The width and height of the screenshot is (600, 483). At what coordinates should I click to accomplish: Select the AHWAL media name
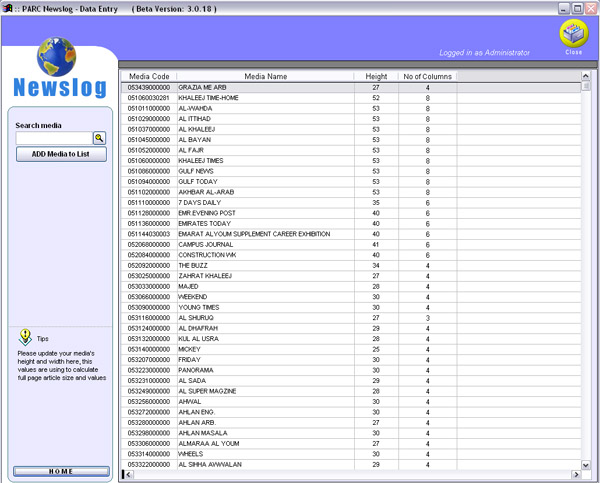190,401
